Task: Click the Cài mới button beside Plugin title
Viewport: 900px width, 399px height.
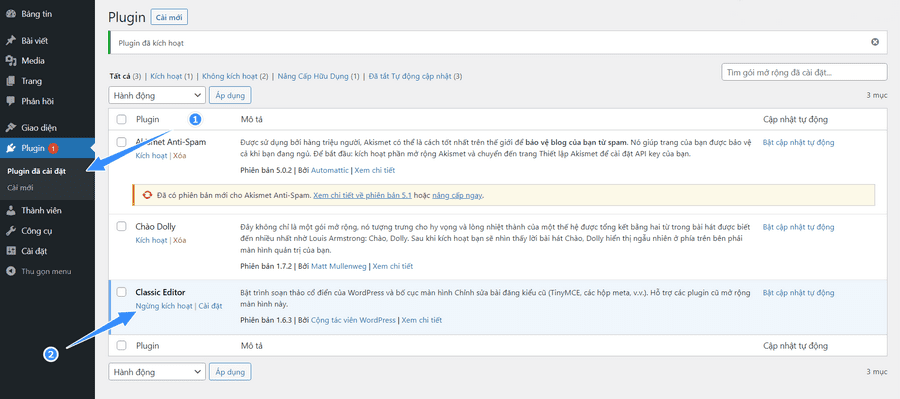Action: click(169, 17)
